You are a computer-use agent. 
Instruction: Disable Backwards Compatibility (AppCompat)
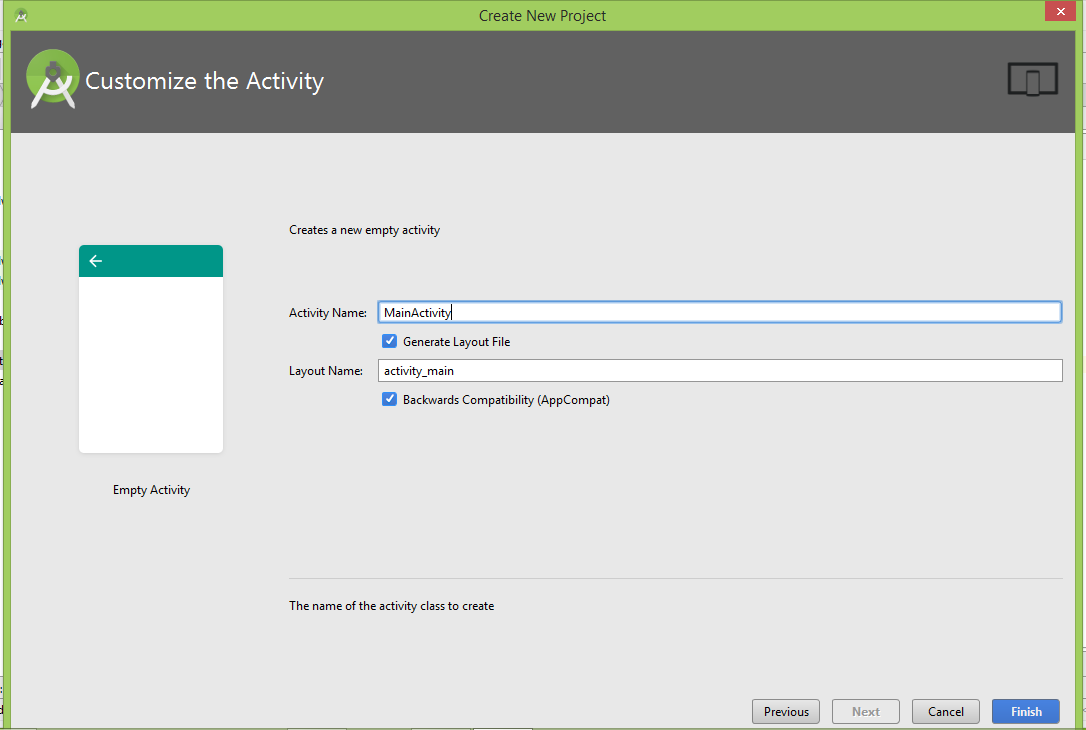389,398
